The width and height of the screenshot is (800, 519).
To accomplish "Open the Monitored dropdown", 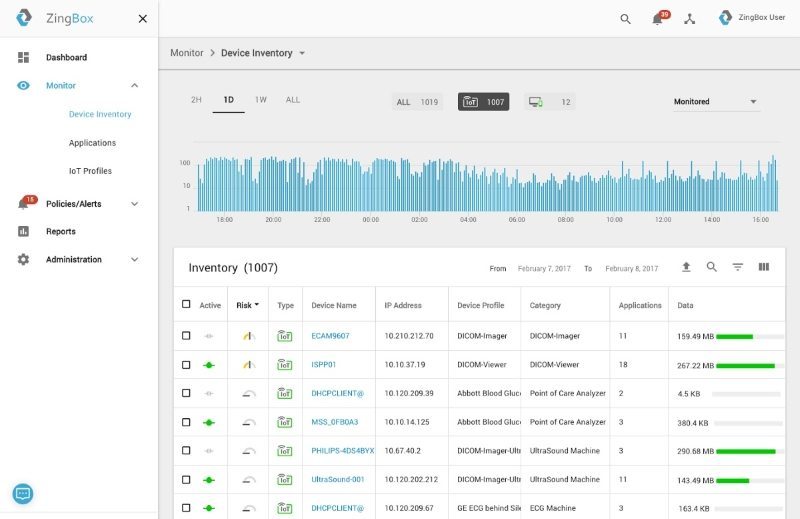I will [716, 102].
